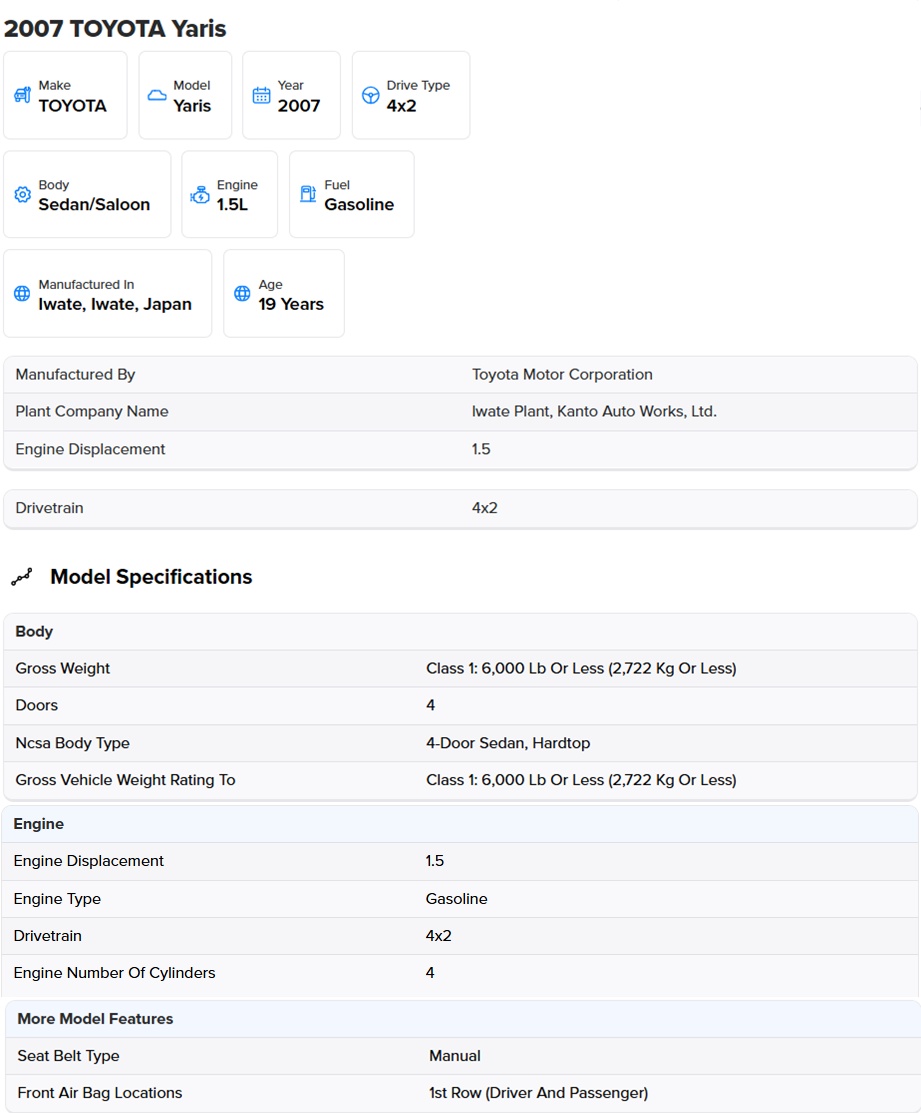This screenshot has width=921, height=1113.
Task: Click the steering wheel icon beside Drive Type
Action: pos(370,95)
